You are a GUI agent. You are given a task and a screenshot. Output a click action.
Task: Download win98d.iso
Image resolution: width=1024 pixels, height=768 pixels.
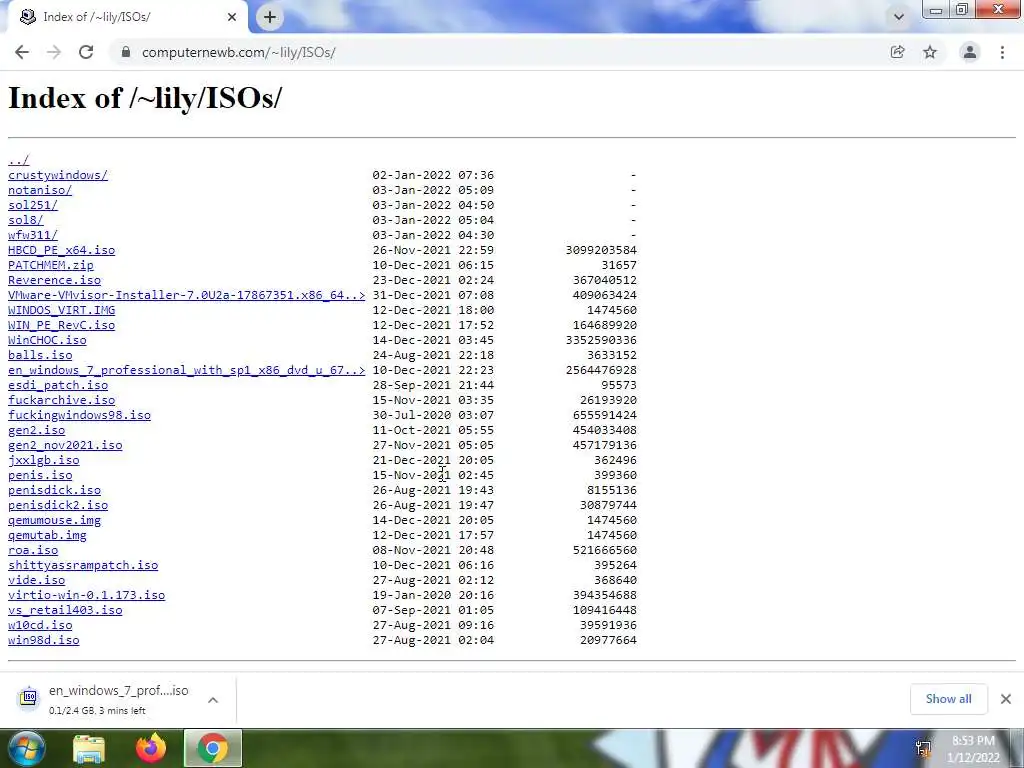coord(44,641)
